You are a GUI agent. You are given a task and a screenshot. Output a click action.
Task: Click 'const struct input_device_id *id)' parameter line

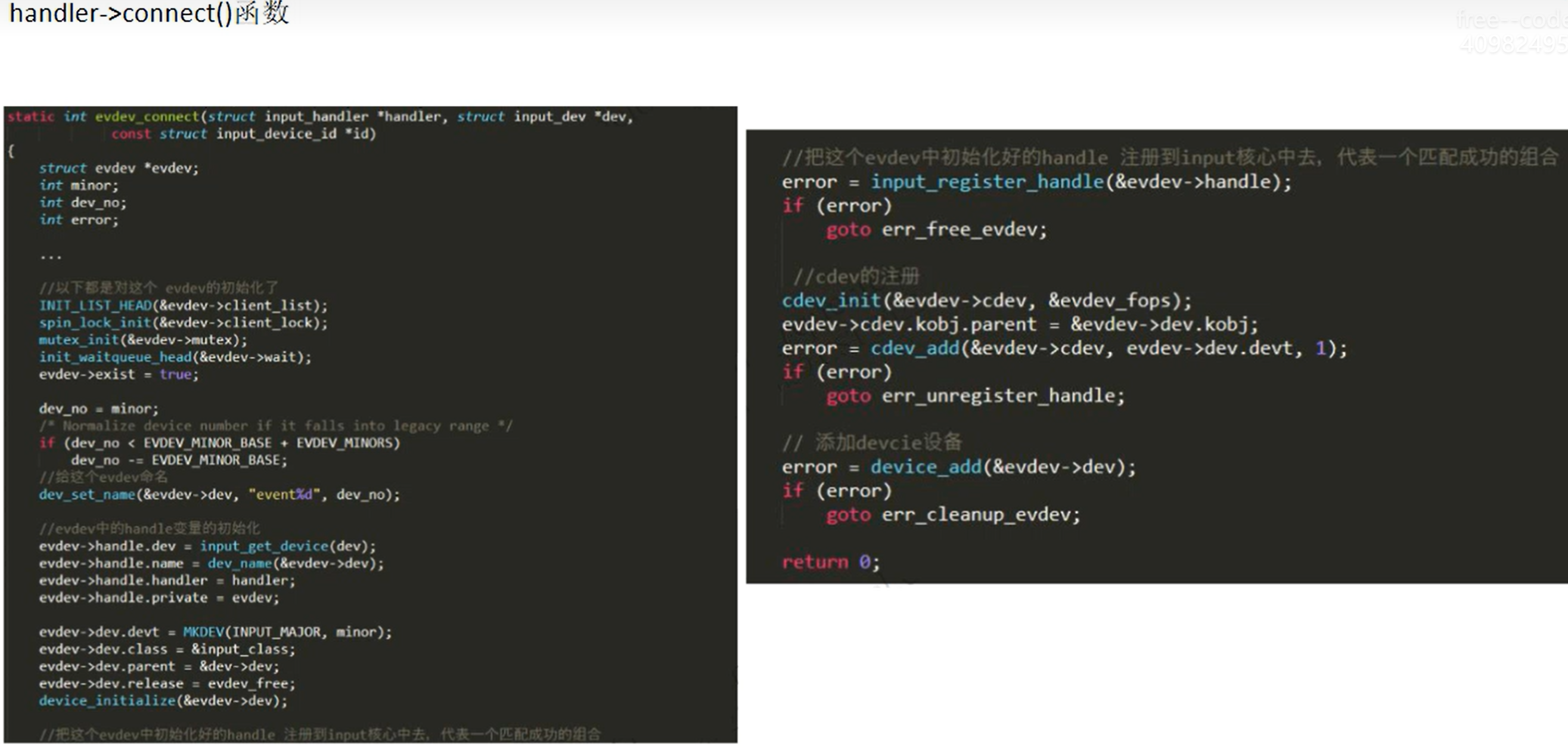244,134
